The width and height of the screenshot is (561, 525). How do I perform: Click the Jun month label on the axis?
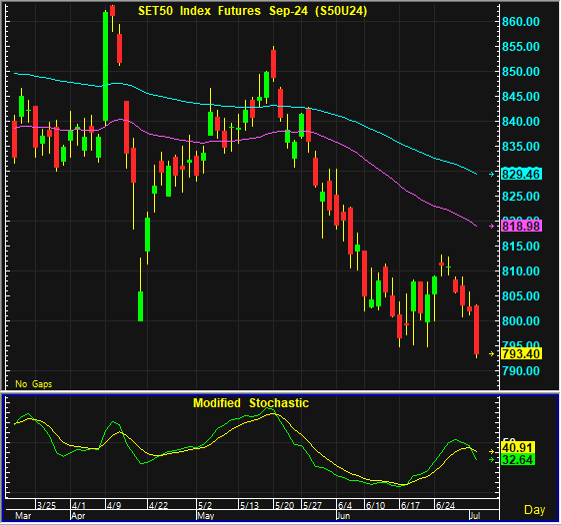(343, 516)
